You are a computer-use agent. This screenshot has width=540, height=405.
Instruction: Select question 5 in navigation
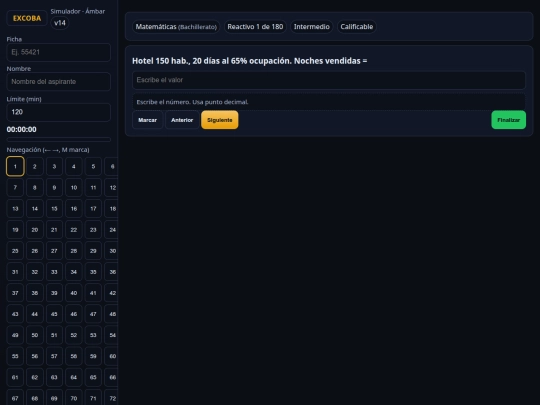(93, 166)
